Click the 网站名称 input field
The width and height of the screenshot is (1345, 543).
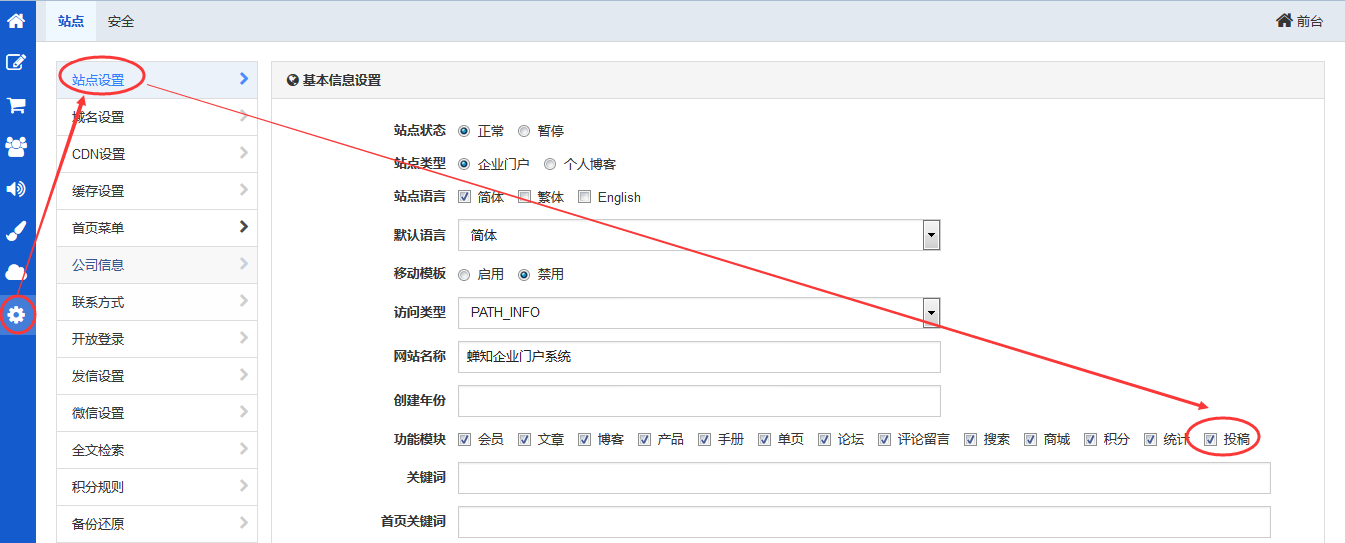699,356
